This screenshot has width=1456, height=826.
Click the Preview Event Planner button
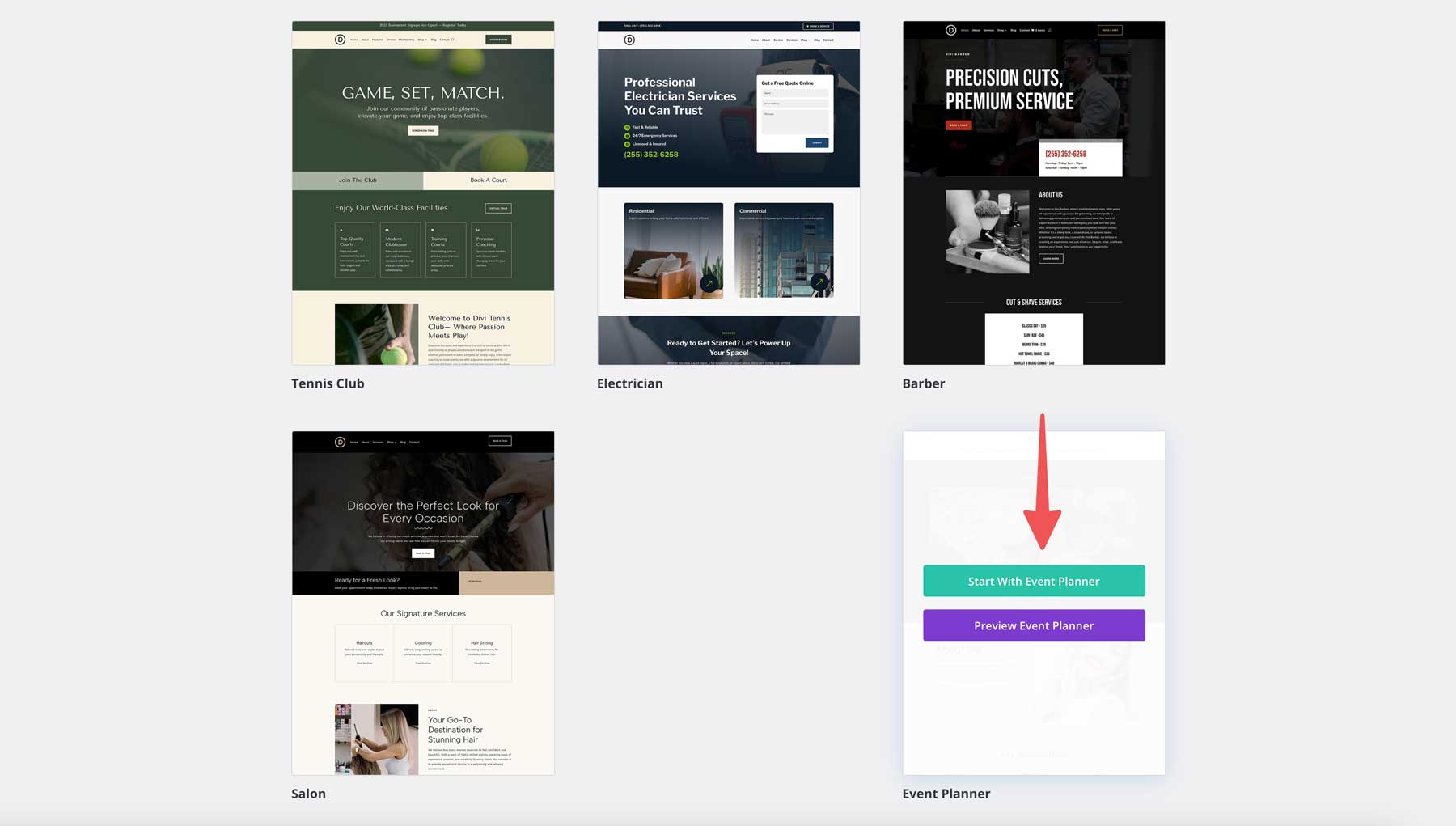click(x=1034, y=625)
